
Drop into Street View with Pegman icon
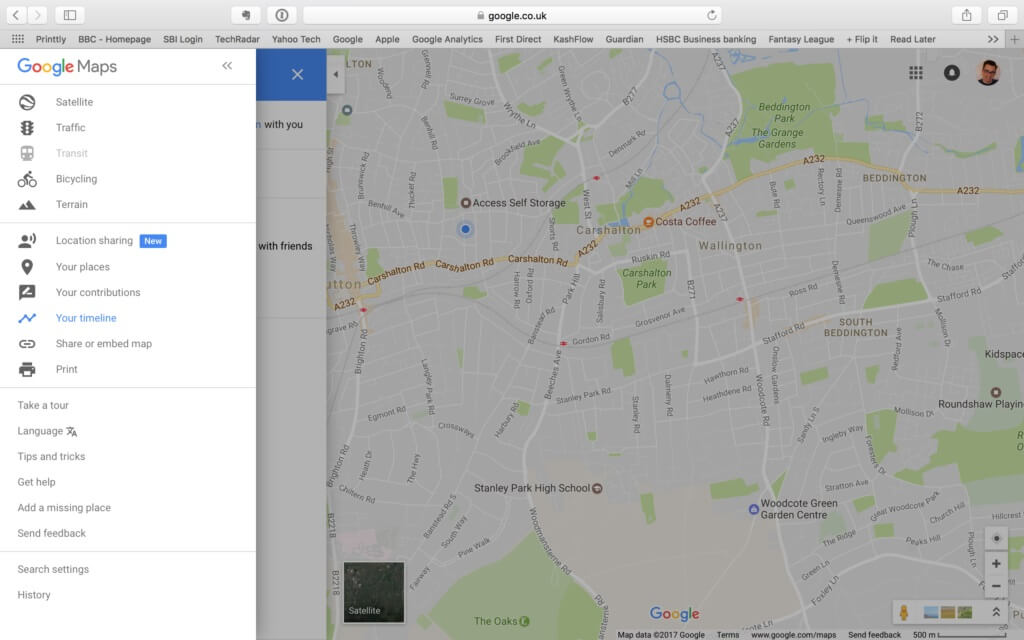pos(903,612)
